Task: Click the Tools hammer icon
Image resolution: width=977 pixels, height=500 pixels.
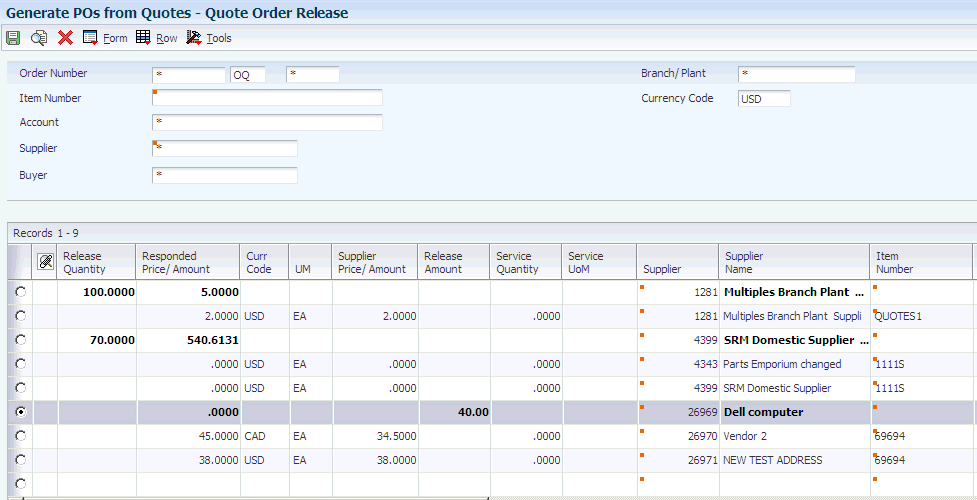Action: (x=194, y=38)
